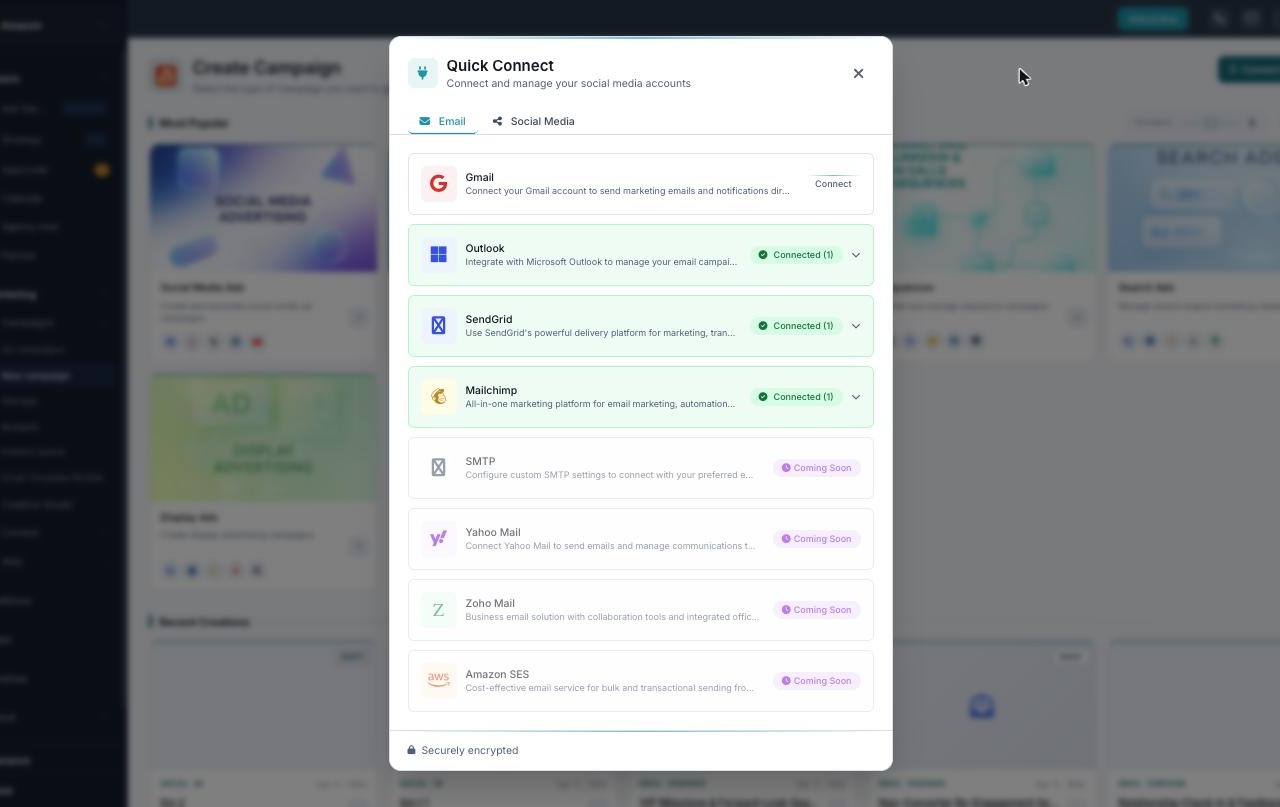Click the Mailchimp monkey icon

pos(438,397)
